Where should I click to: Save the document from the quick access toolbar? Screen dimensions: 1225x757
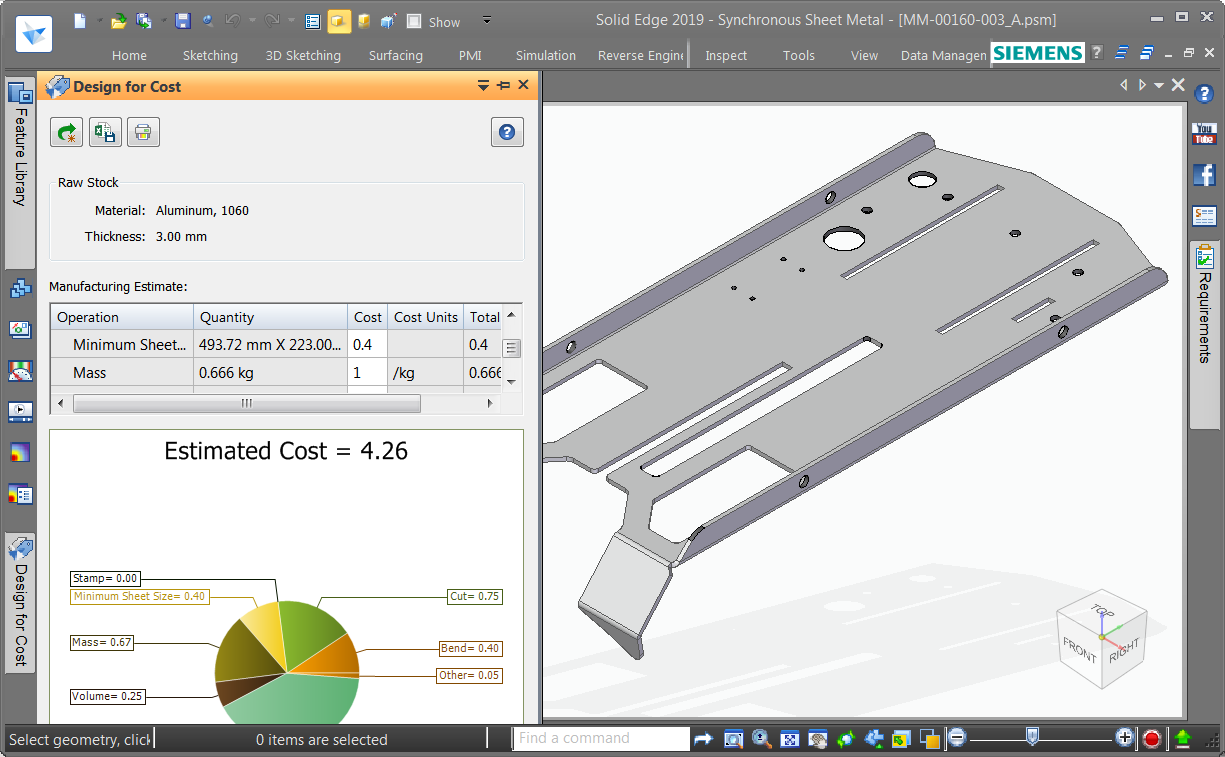point(183,20)
